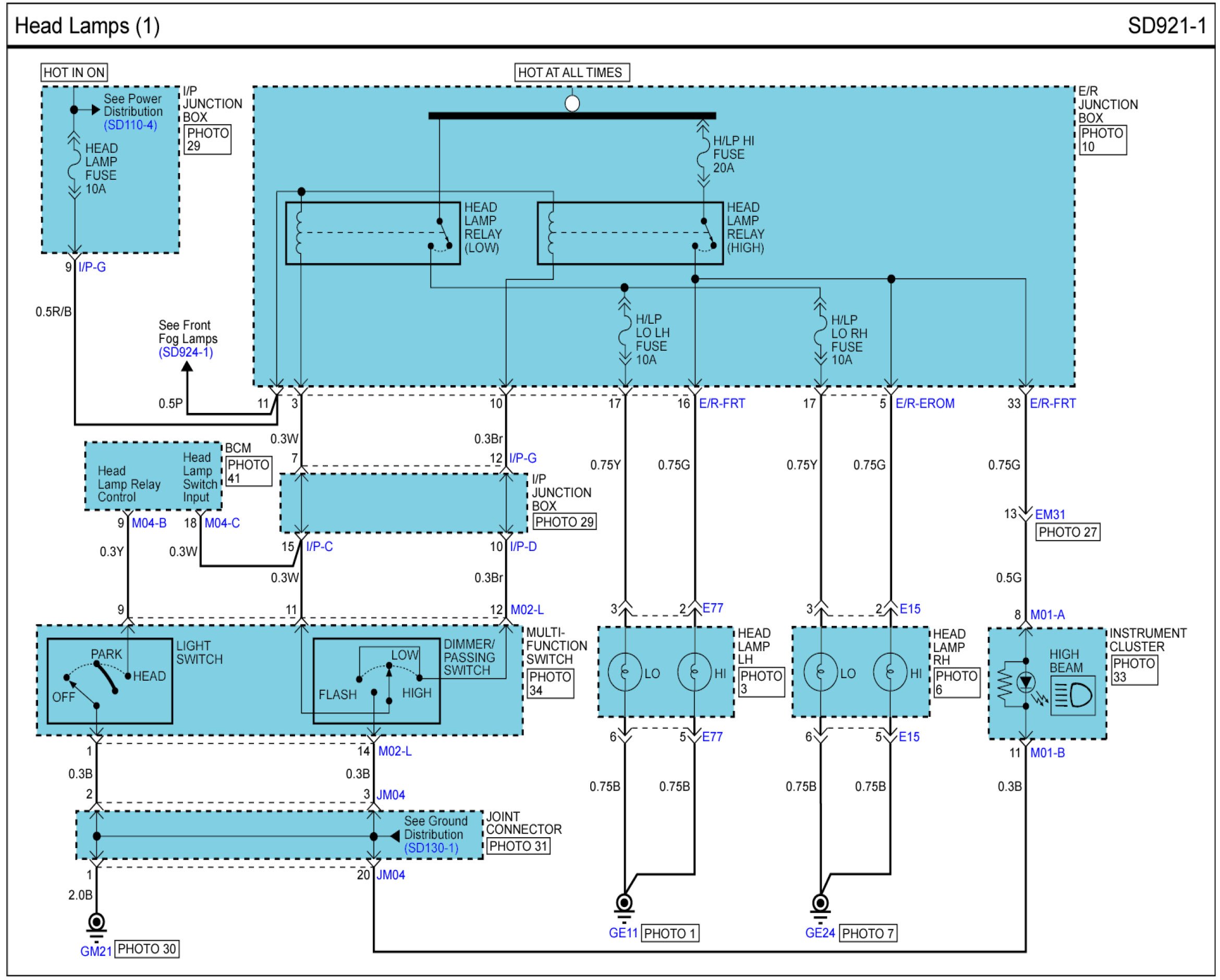The width and height of the screenshot is (1220, 980).
Task: Click the right head lamp HI bulb
Action: [890, 672]
